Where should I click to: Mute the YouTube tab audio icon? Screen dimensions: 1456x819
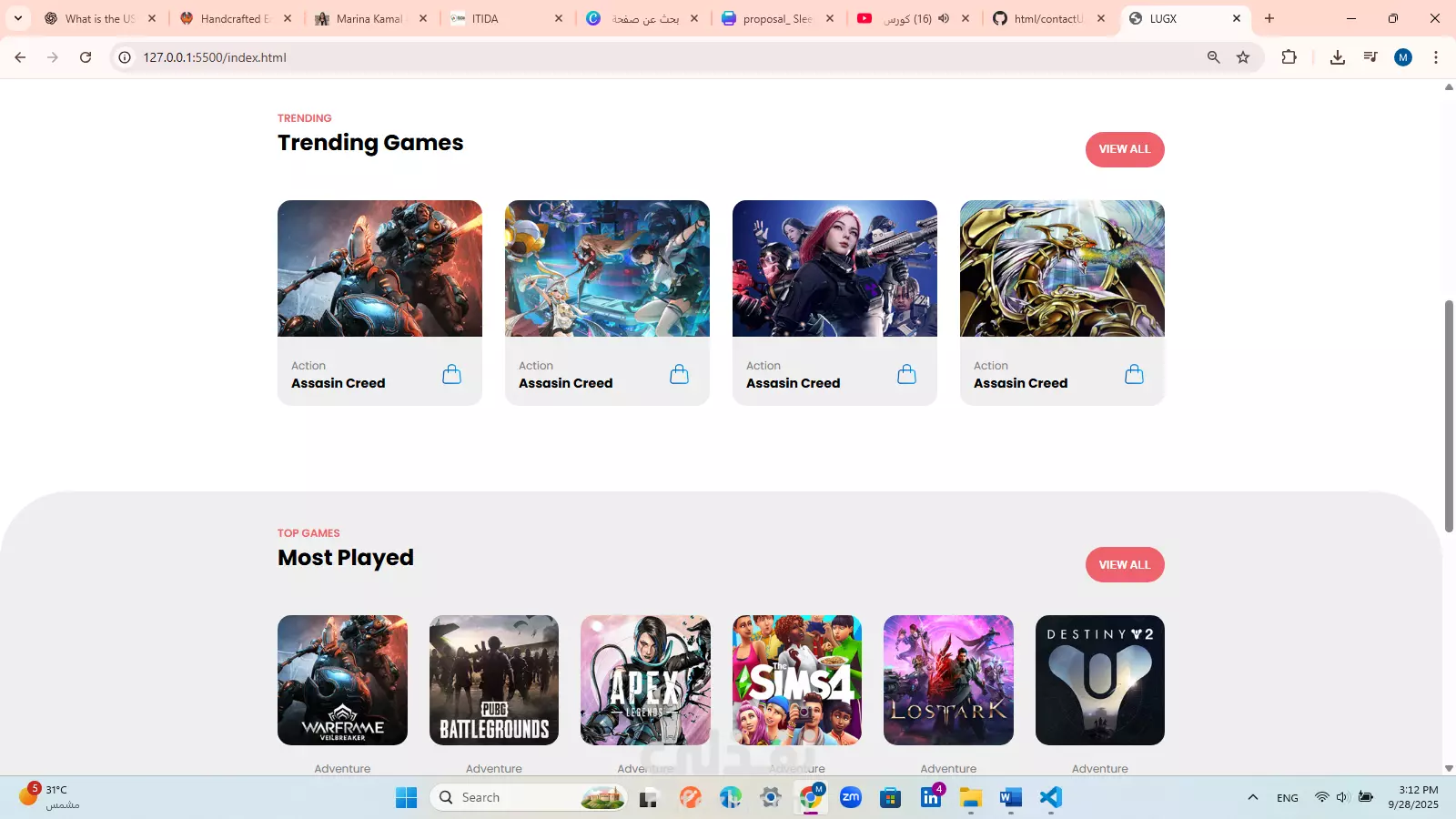pos(944,18)
